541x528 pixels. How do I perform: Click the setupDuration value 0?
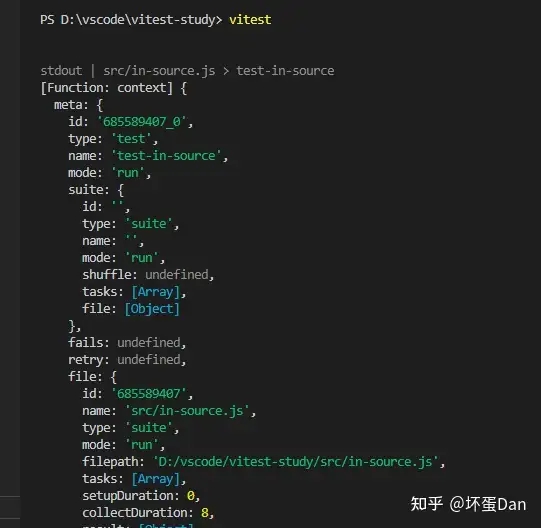tap(190, 496)
